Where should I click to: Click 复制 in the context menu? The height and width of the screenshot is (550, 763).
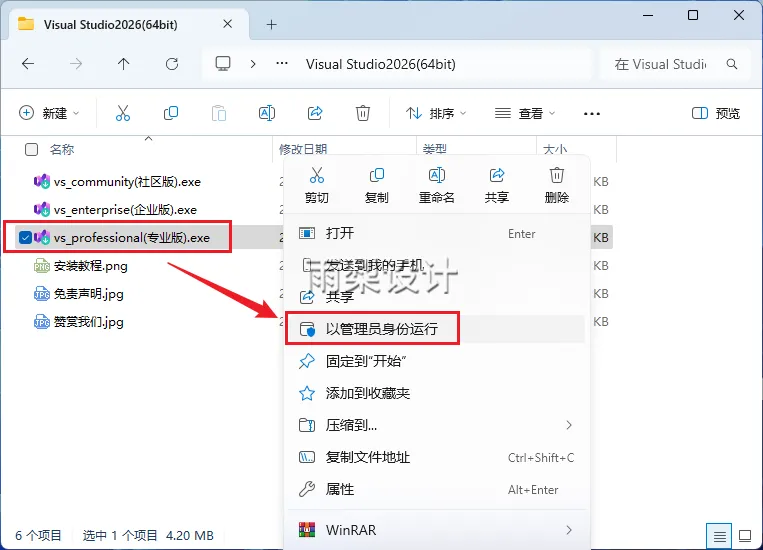pos(377,185)
